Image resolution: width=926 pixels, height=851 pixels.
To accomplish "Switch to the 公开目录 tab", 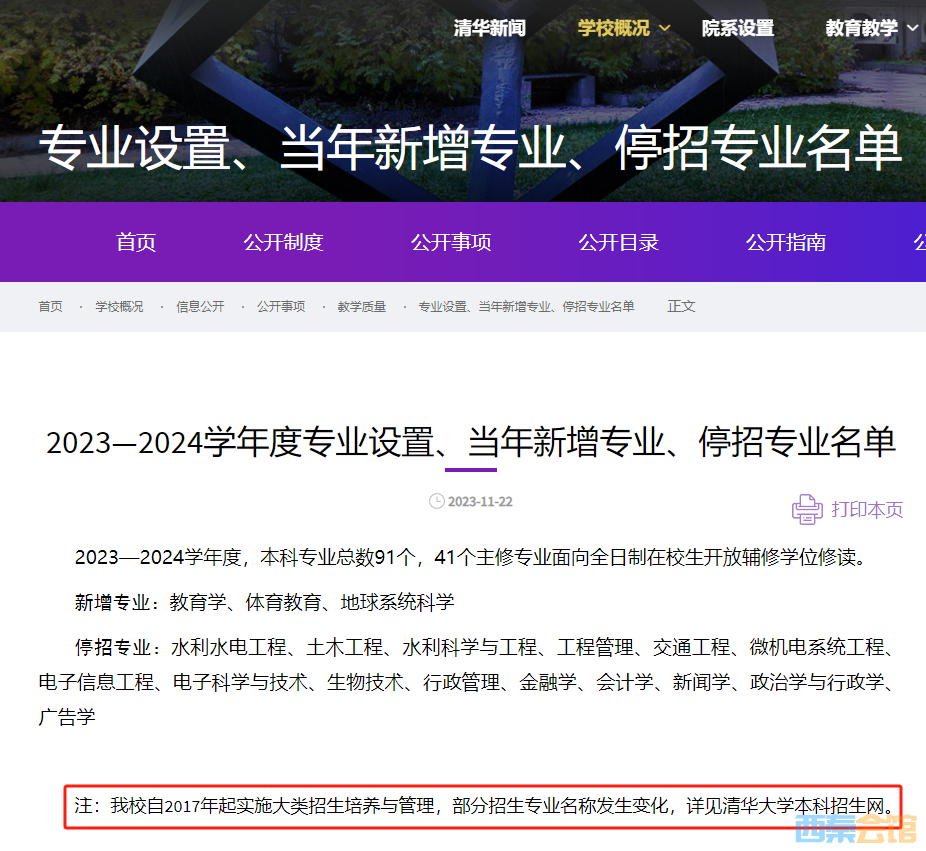I will [618, 242].
